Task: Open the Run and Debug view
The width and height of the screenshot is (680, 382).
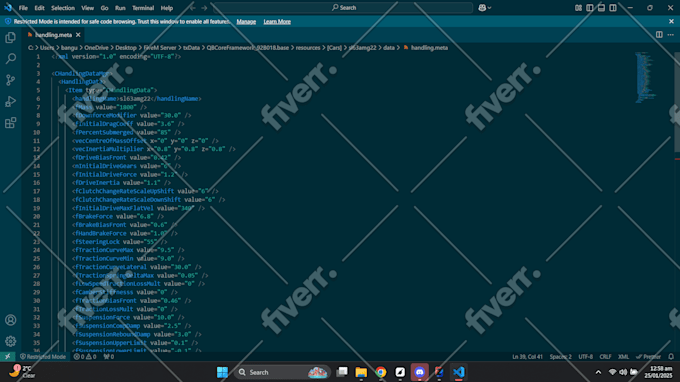Action: click(x=10, y=101)
